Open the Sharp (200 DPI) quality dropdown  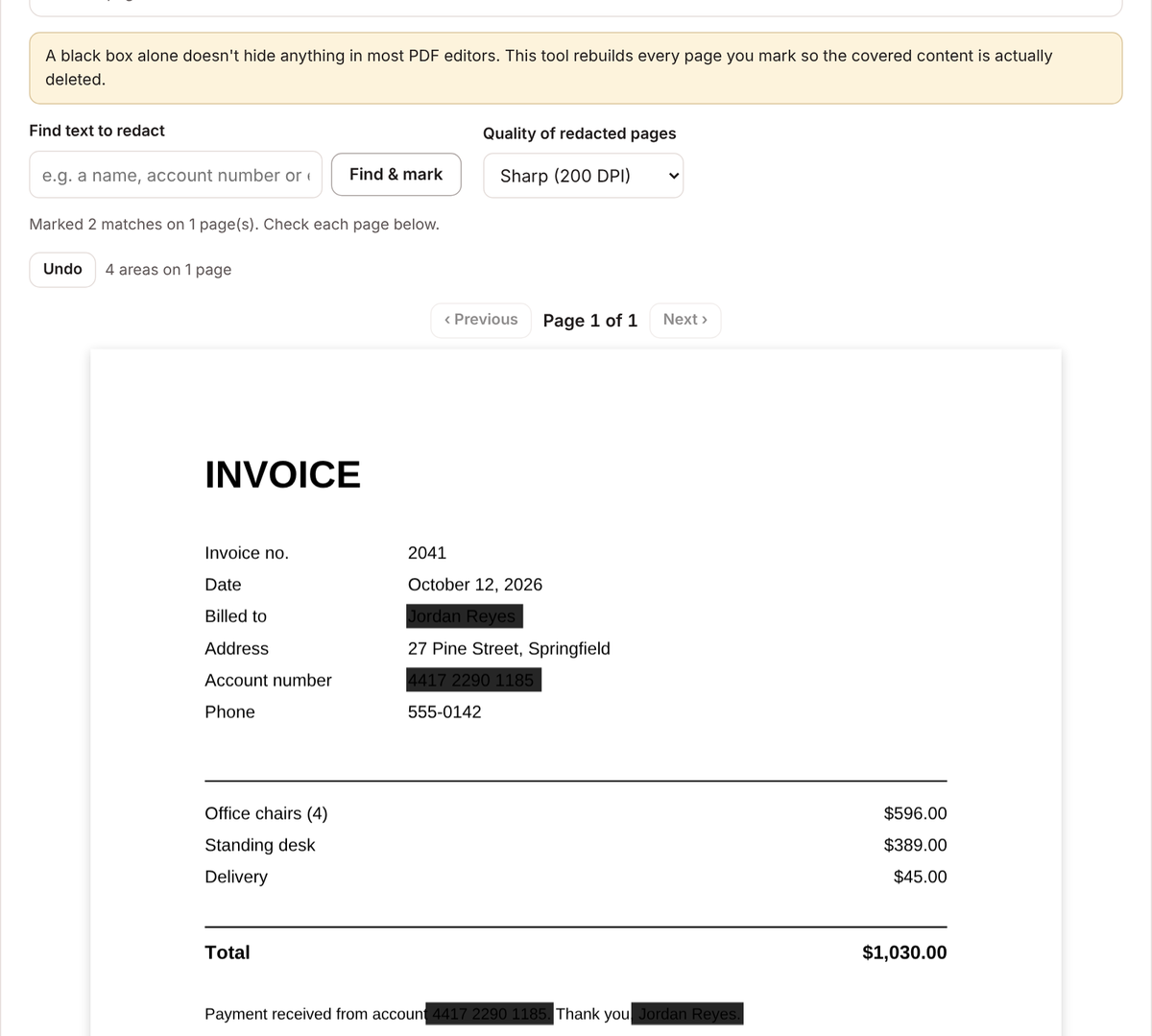pos(583,176)
